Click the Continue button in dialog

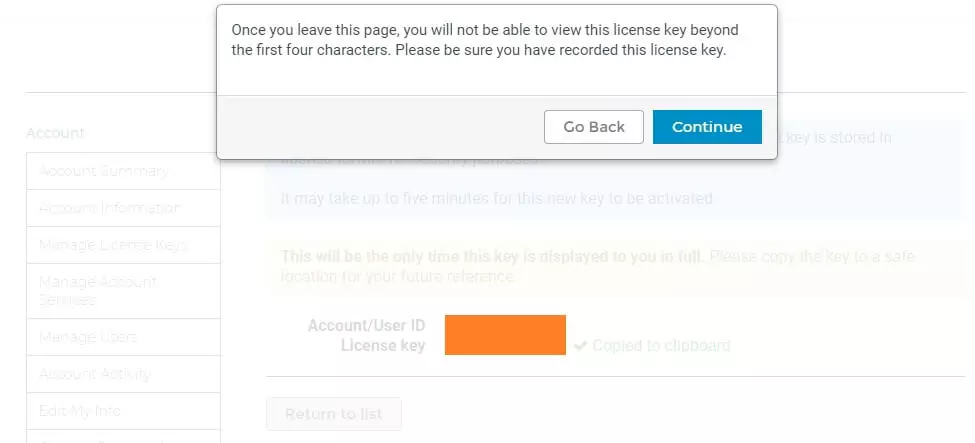pos(707,127)
